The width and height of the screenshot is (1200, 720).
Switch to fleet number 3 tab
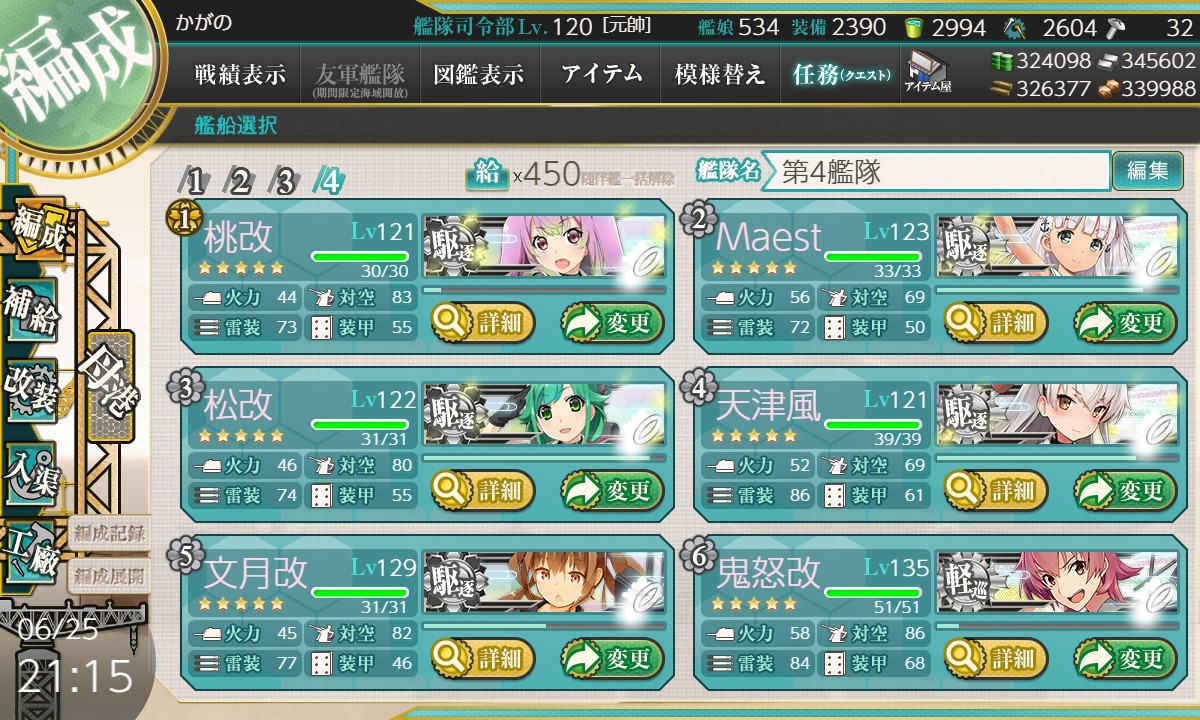[x=286, y=181]
